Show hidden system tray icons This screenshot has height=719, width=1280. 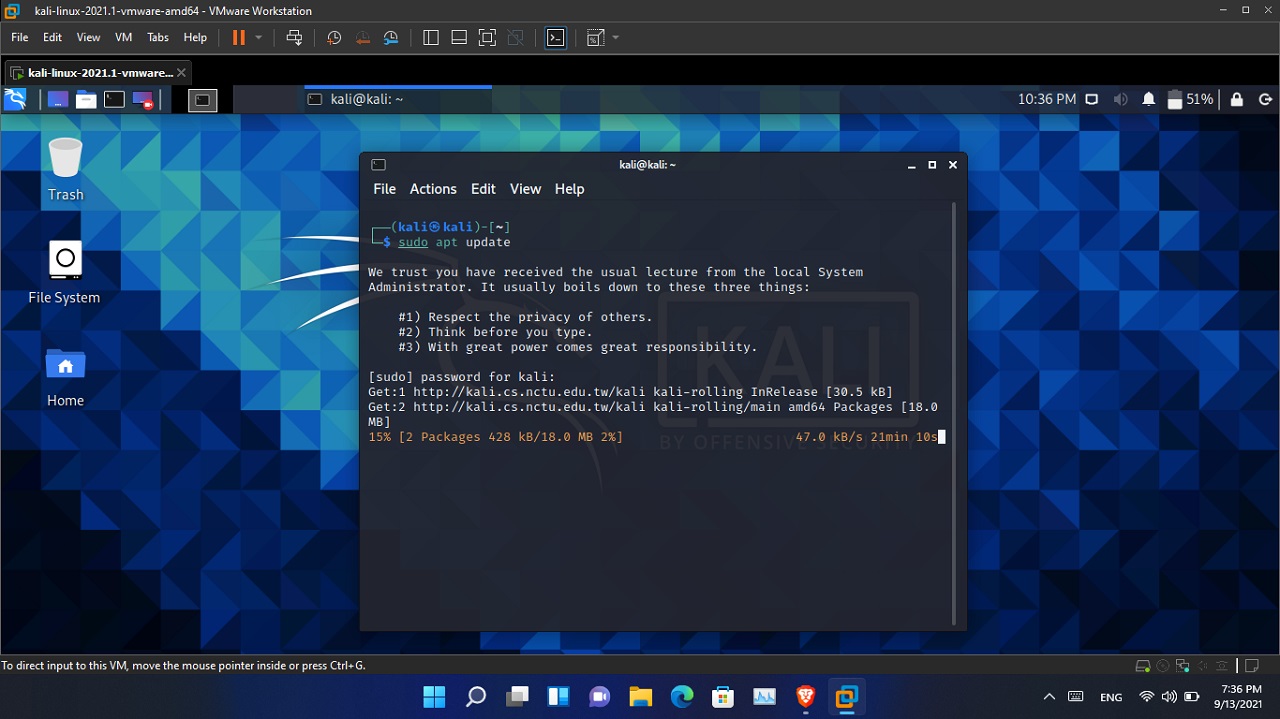(1049, 696)
